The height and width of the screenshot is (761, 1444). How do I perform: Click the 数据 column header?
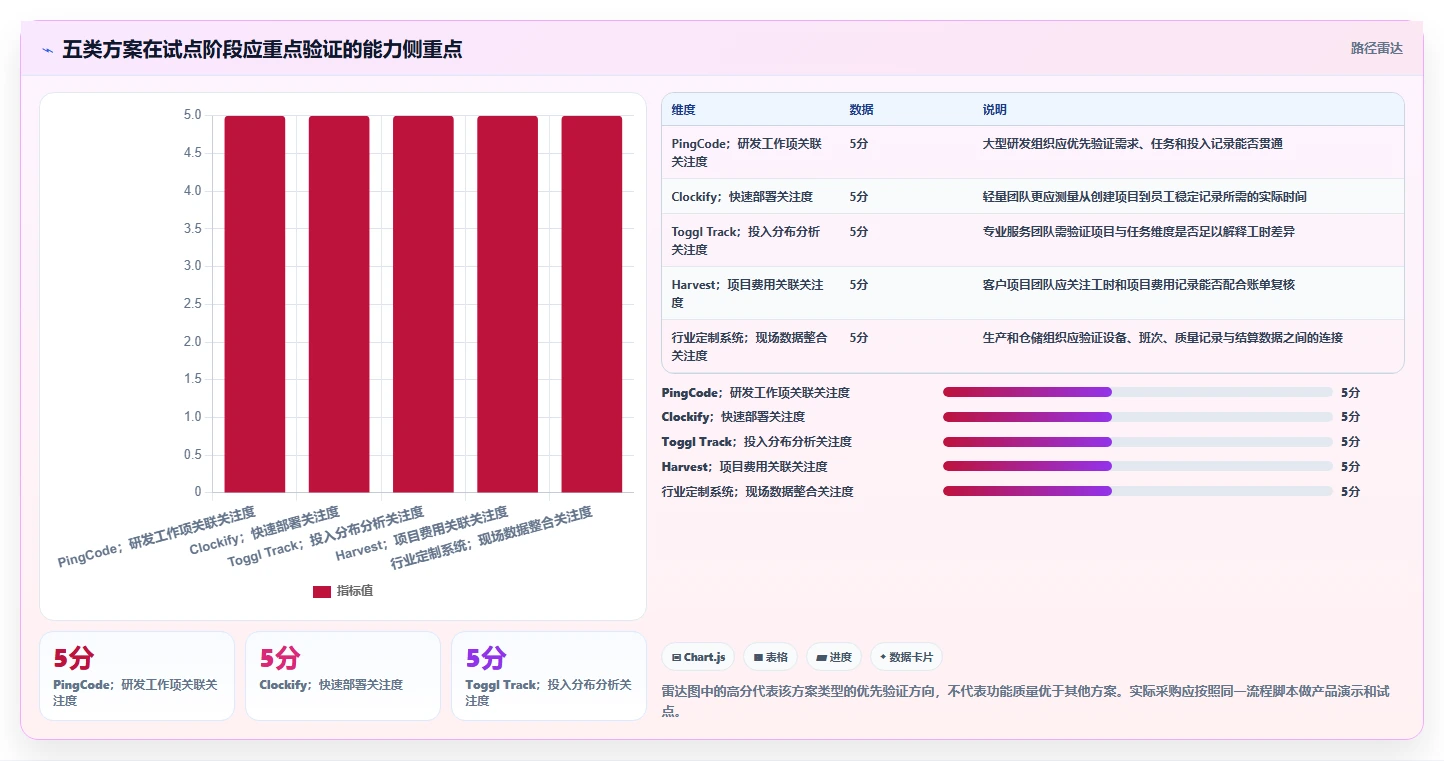[862, 110]
